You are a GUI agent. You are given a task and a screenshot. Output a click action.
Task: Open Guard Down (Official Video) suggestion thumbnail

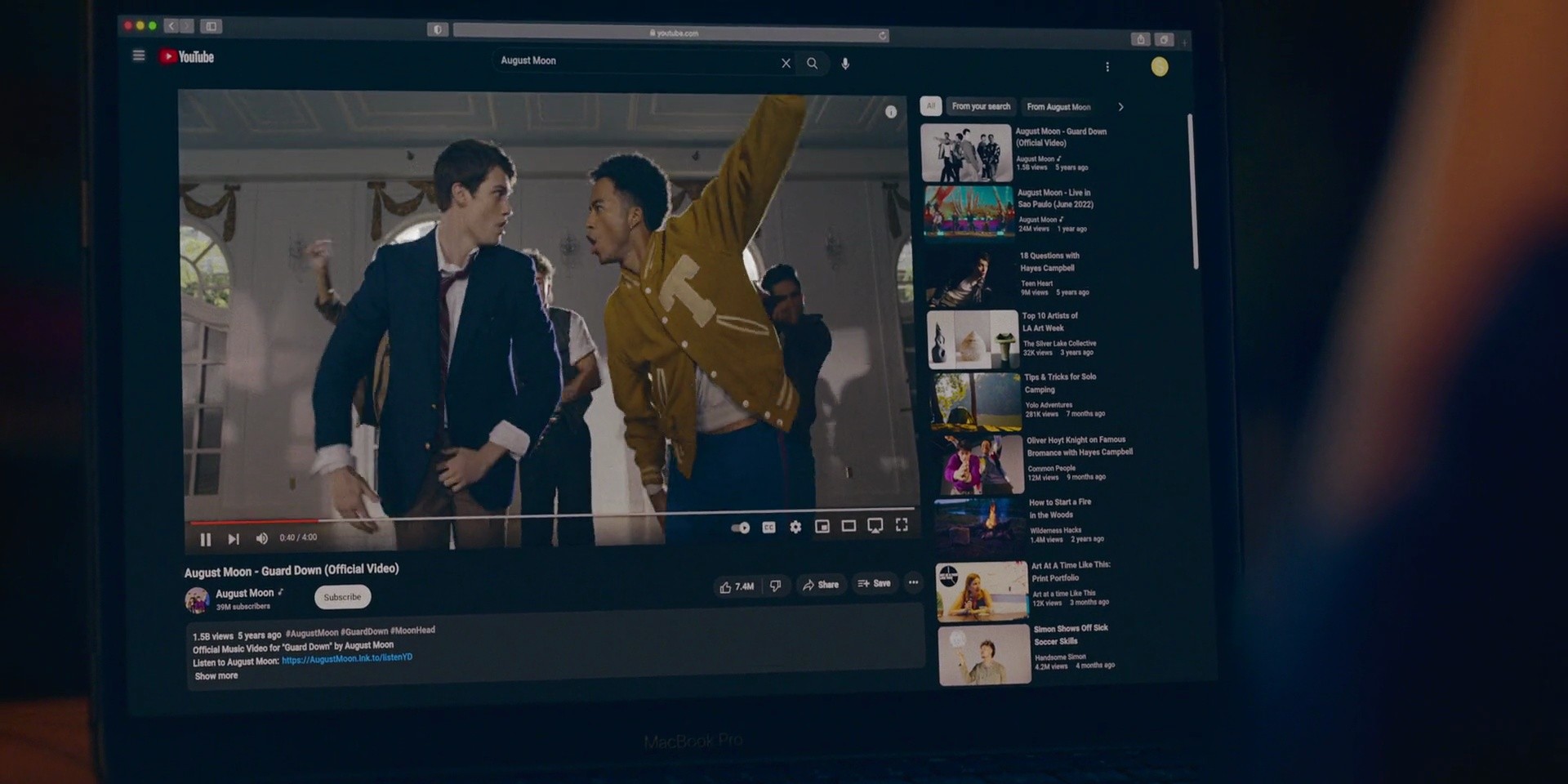[967, 153]
